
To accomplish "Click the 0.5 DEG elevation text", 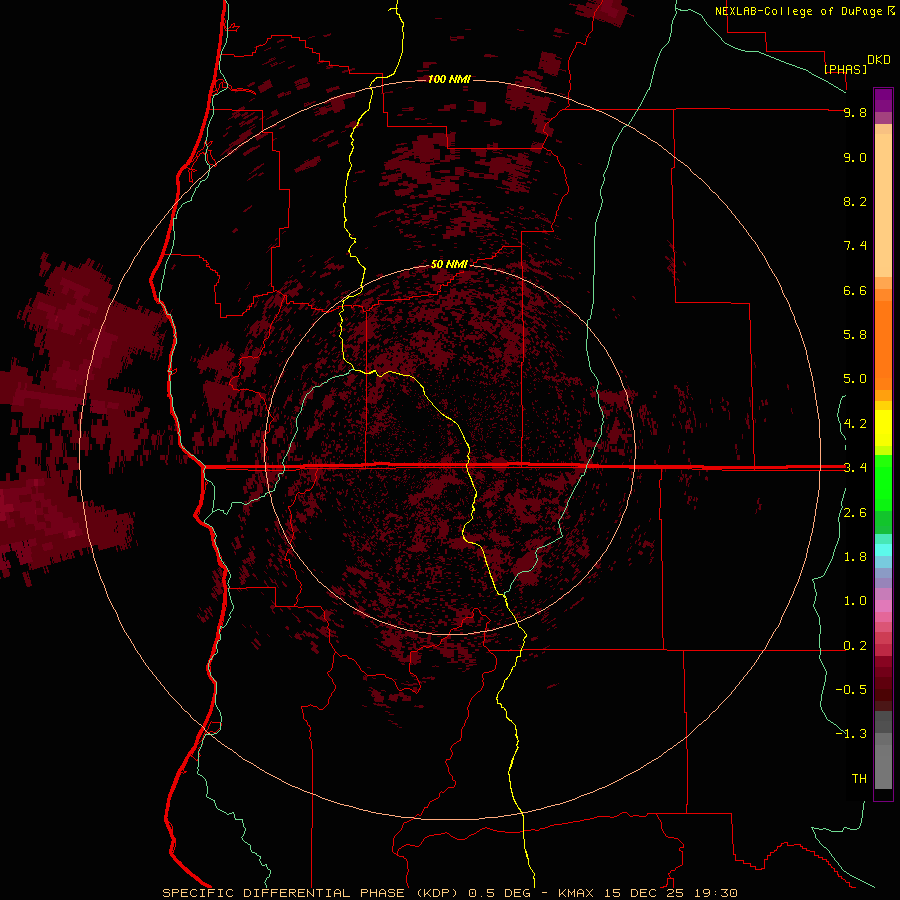I will coord(499,893).
